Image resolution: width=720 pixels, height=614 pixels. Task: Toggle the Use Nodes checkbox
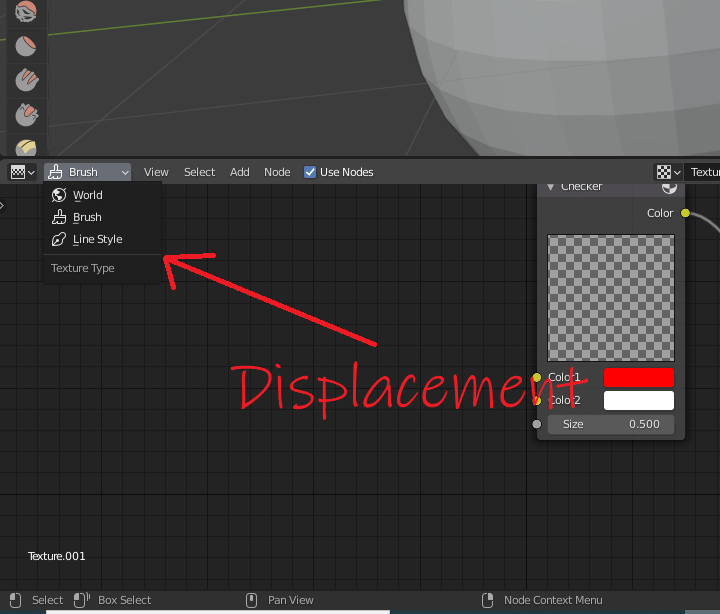(310, 172)
